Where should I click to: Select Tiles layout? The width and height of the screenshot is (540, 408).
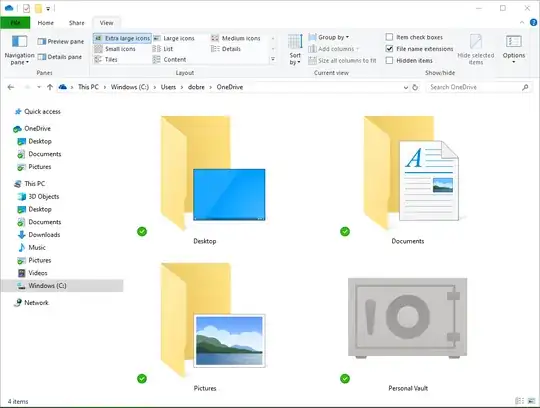(106, 60)
